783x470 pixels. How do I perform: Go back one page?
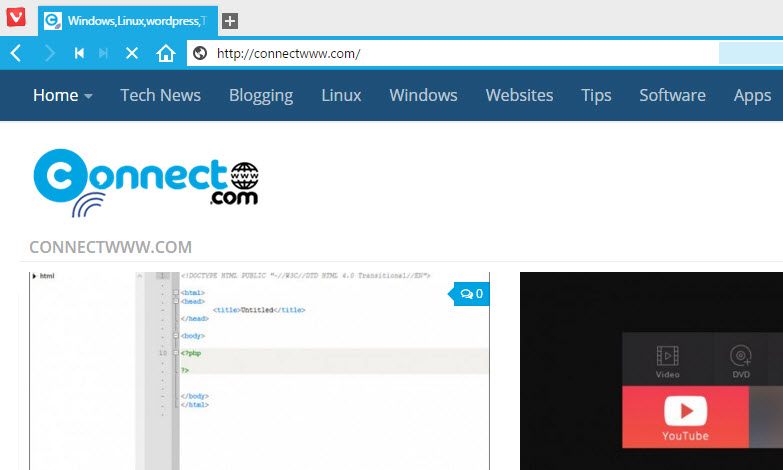pos(16,53)
